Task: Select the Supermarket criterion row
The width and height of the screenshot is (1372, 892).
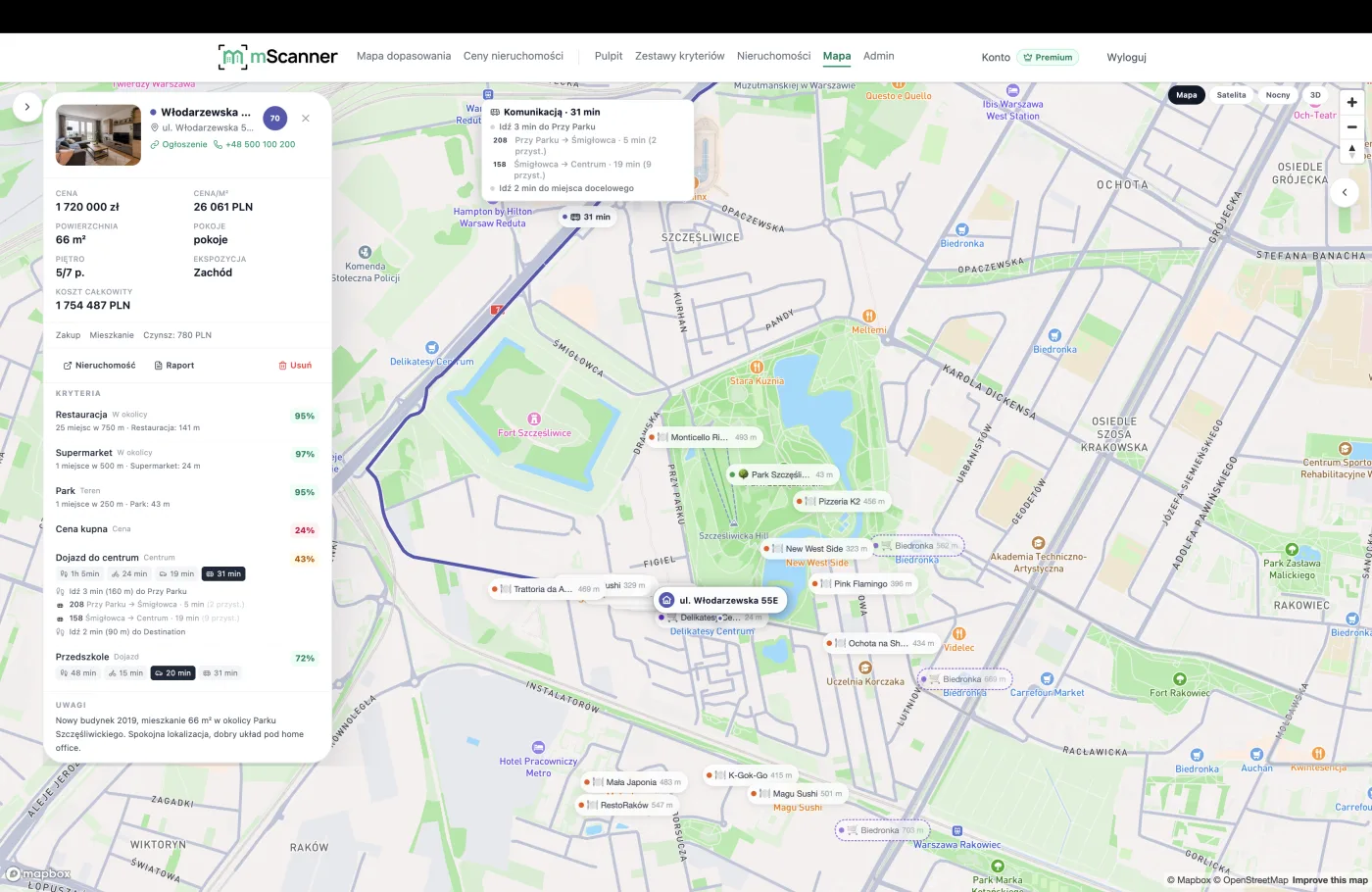Action: pyautogui.click(x=186, y=459)
